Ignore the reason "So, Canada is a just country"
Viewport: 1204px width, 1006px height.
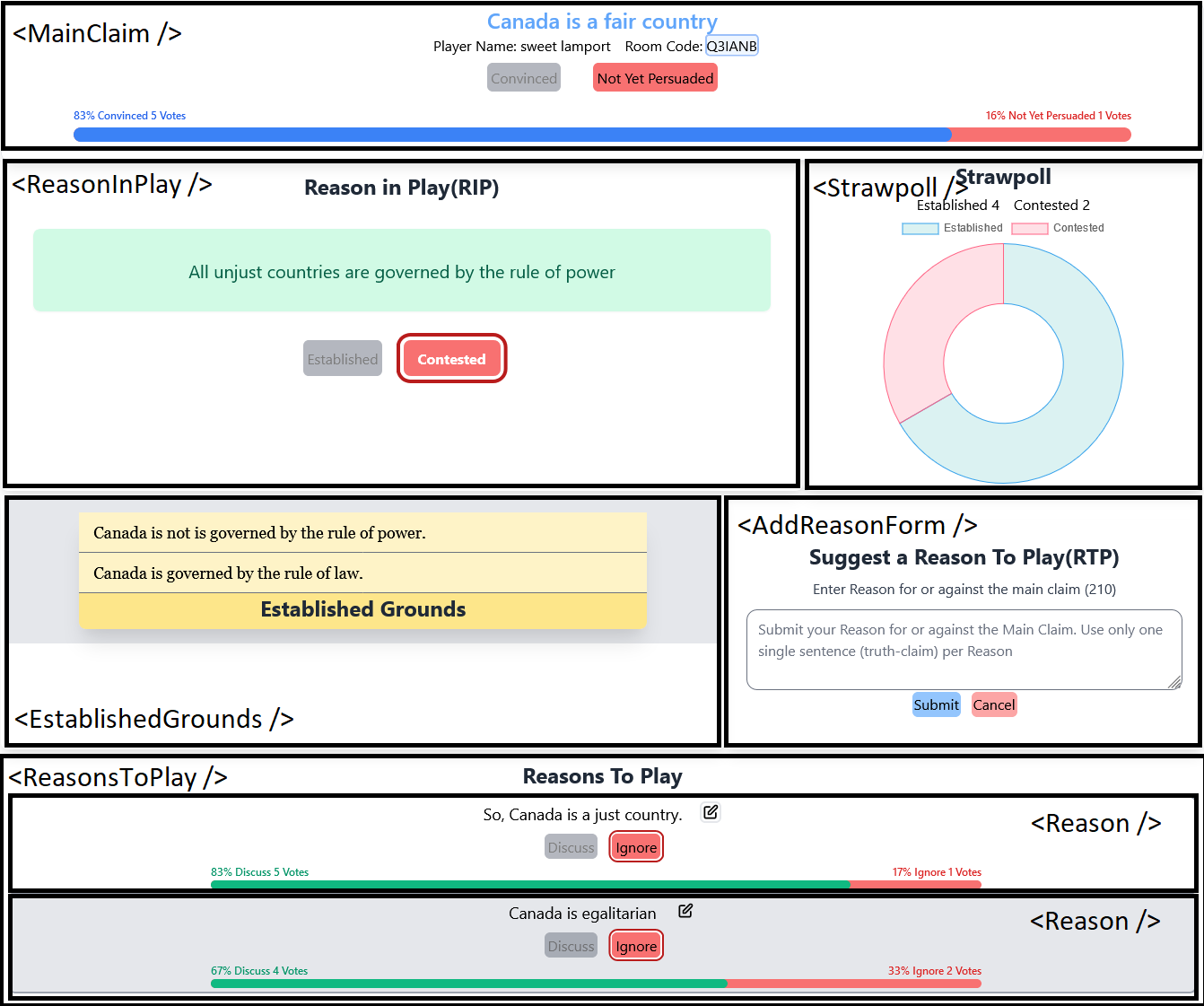pos(635,846)
